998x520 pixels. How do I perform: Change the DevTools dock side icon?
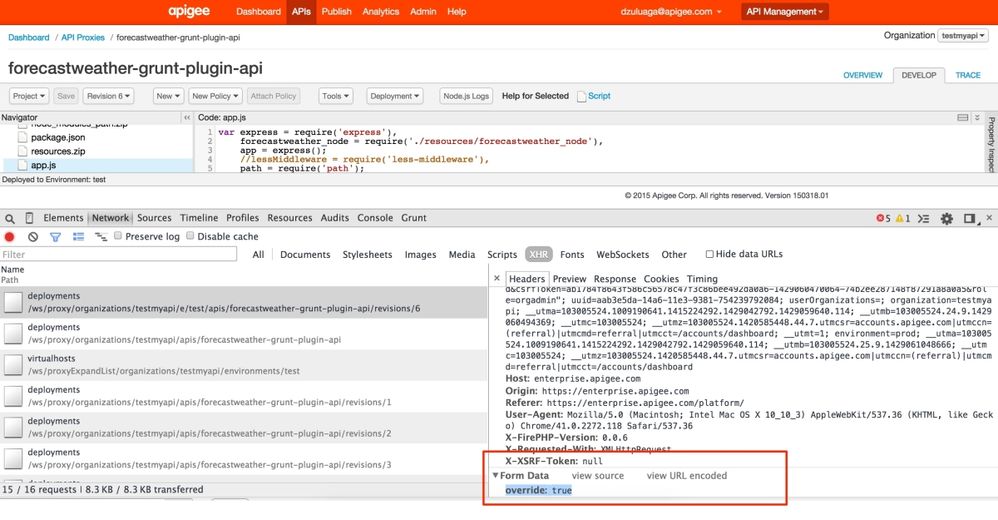(970, 218)
